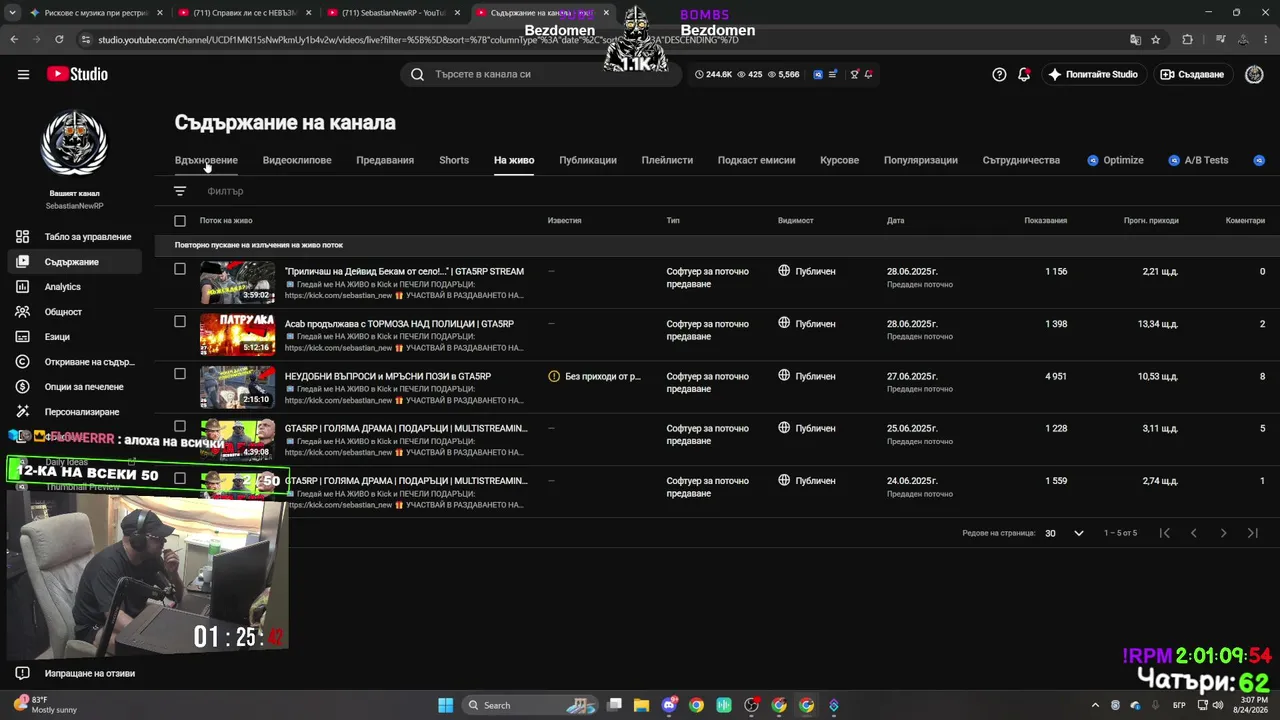Check the НЕУДОБНИ ВЪПРОСИ stream row
Screen dimensions: 1280x720
click(180, 374)
